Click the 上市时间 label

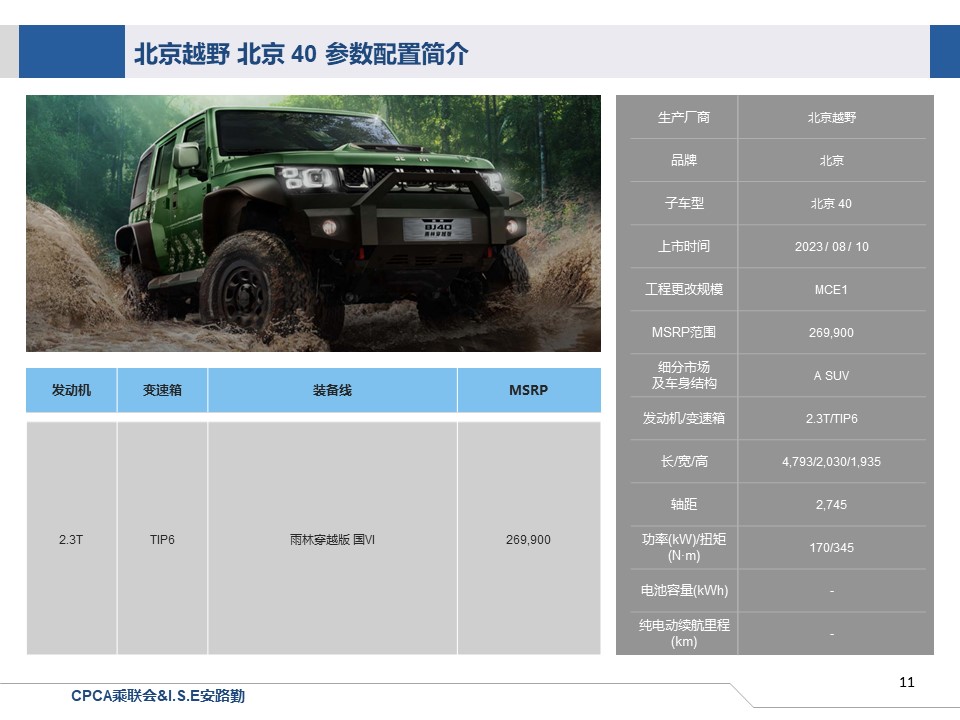(684, 246)
